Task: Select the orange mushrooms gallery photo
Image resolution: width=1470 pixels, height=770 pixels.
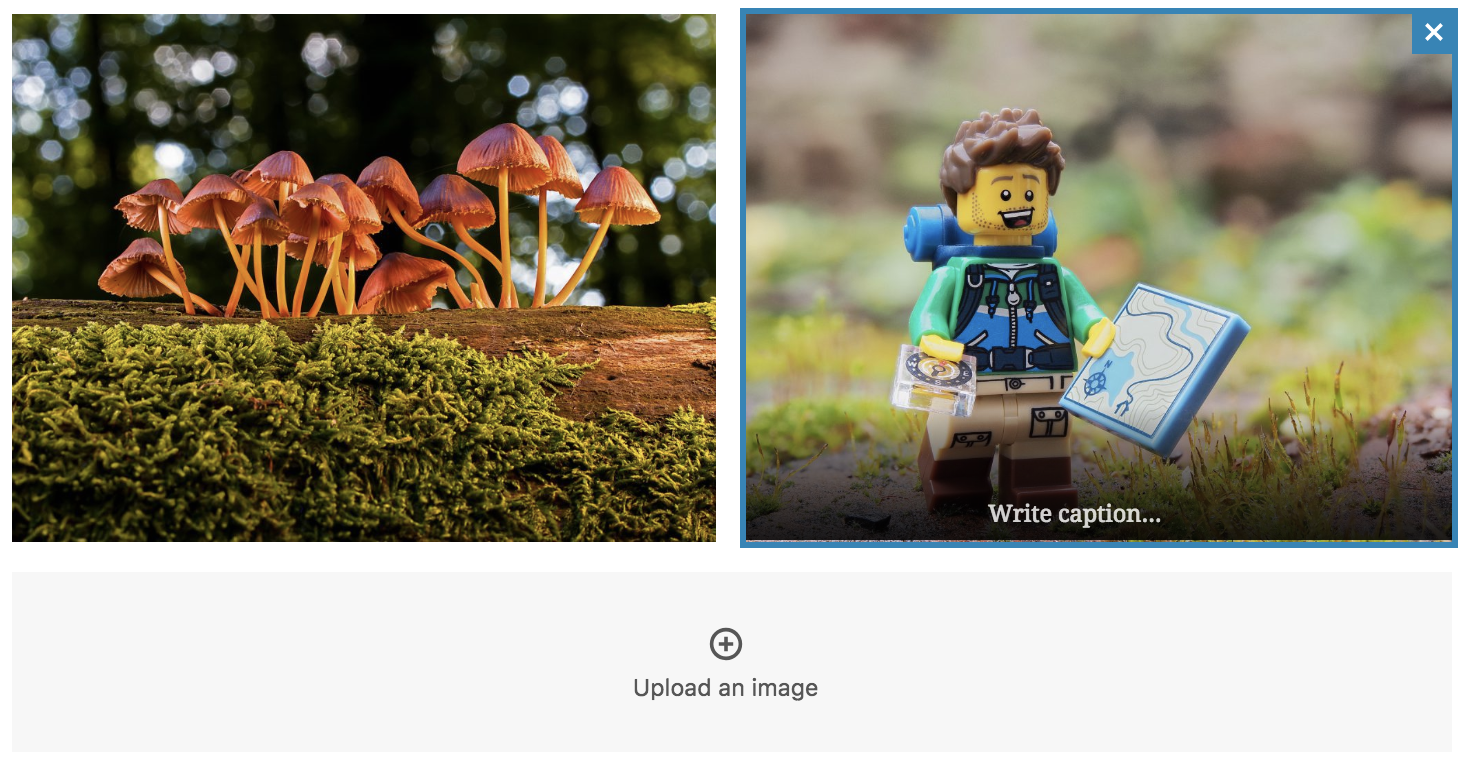Action: point(364,278)
